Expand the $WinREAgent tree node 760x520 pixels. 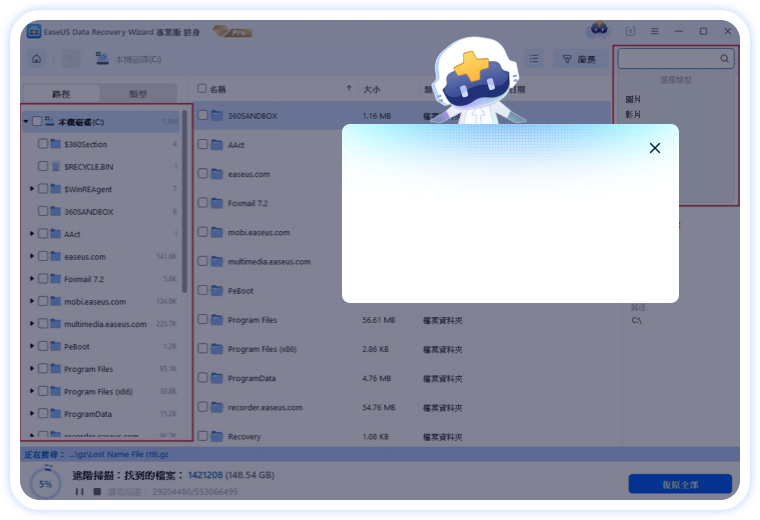point(32,189)
